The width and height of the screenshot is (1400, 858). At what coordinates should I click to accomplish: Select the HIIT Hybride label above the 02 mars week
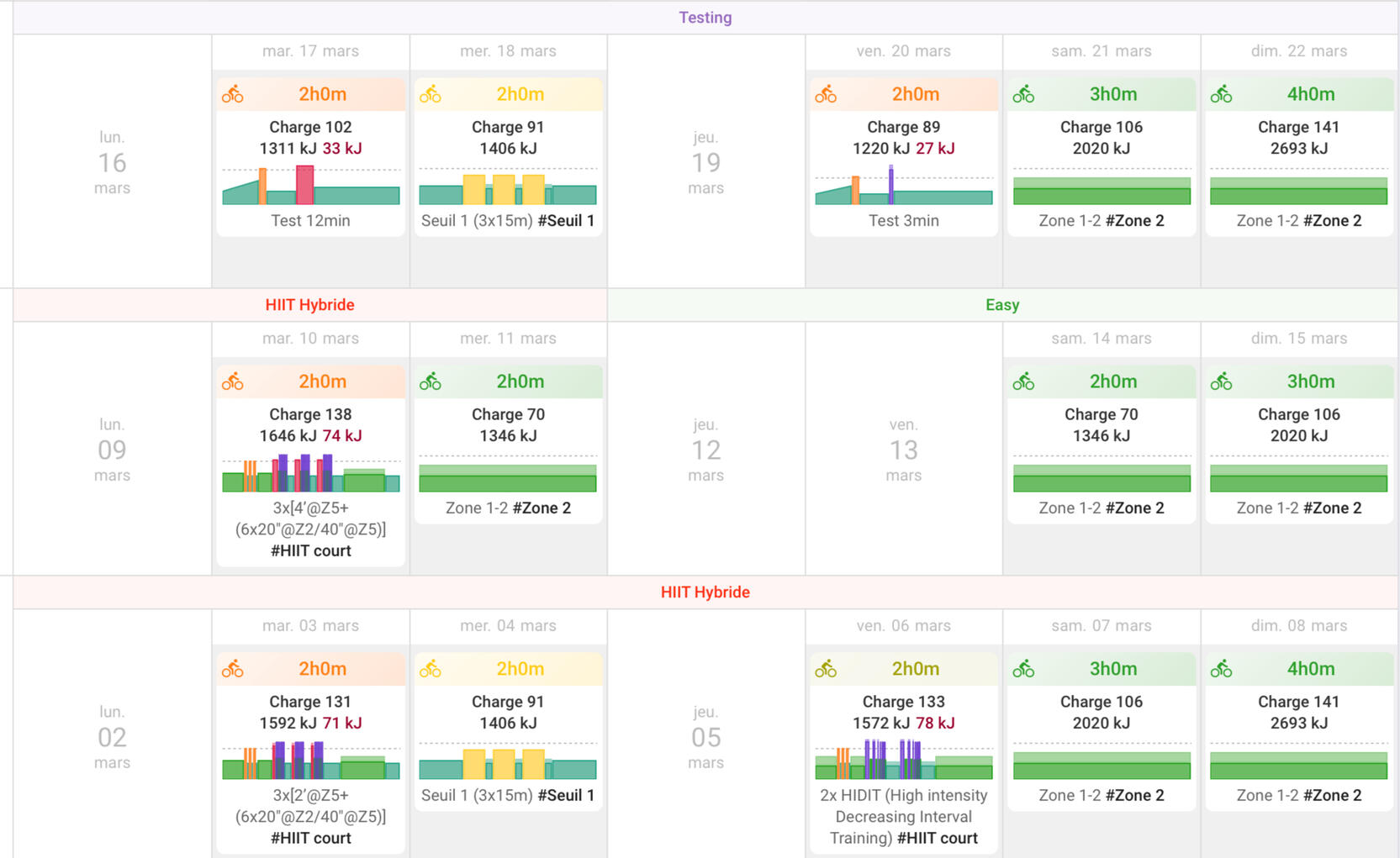pyautogui.click(x=705, y=592)
